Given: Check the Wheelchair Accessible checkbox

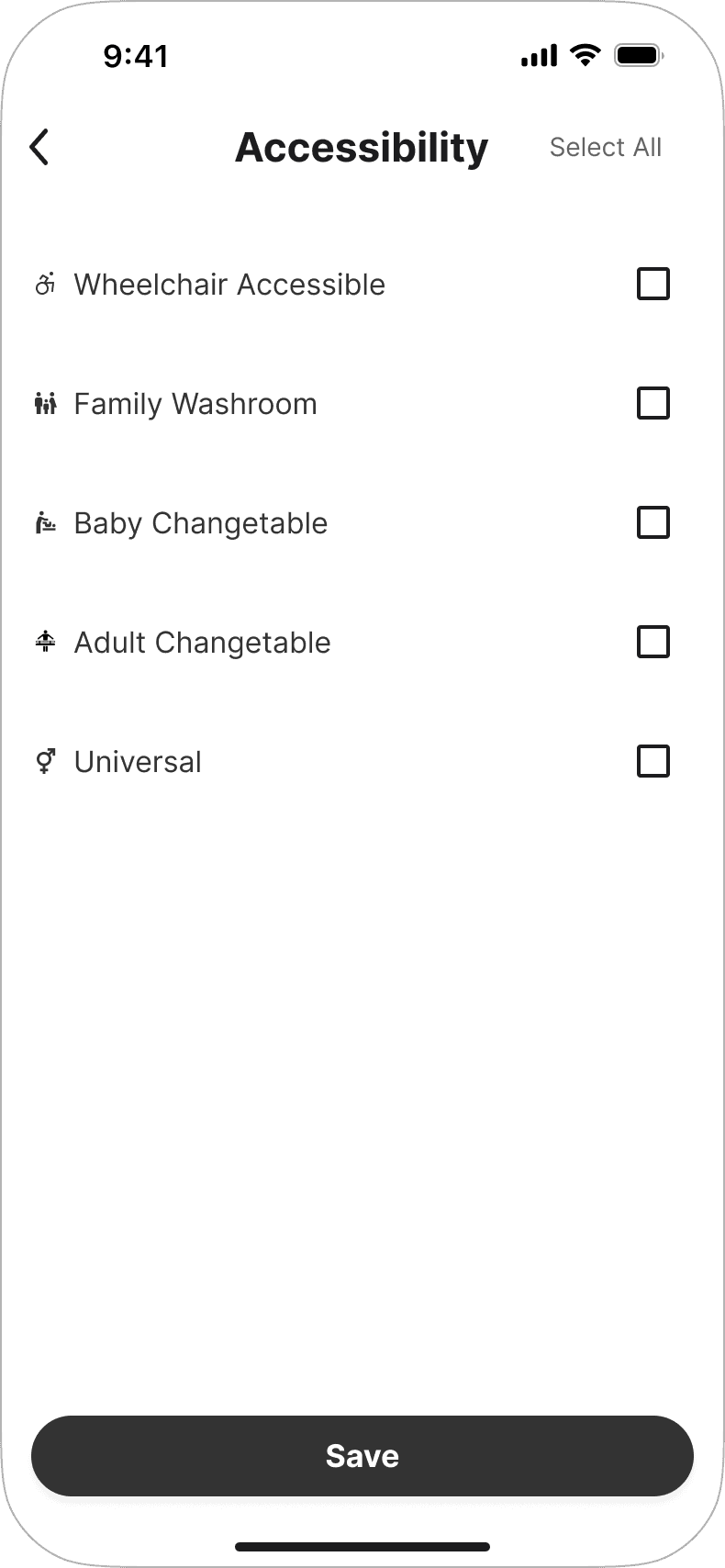Looking at the screenshot, I should coord(653,284).
